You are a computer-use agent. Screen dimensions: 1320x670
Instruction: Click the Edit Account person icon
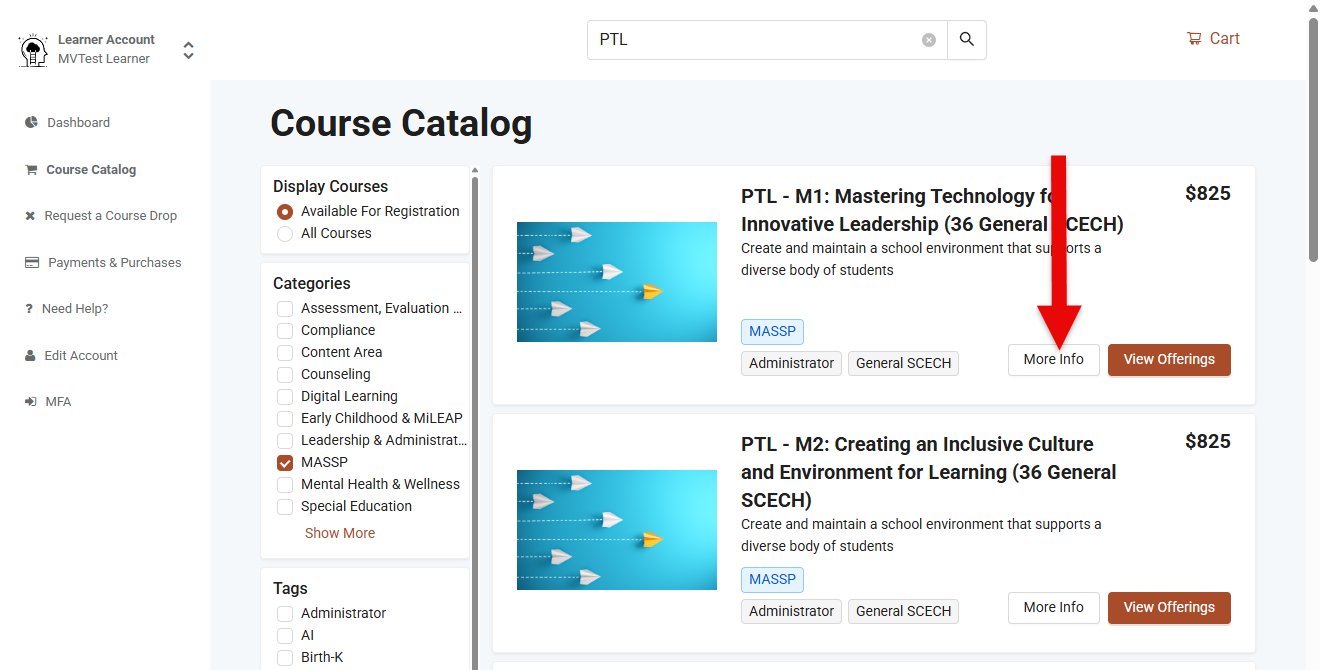30,356
